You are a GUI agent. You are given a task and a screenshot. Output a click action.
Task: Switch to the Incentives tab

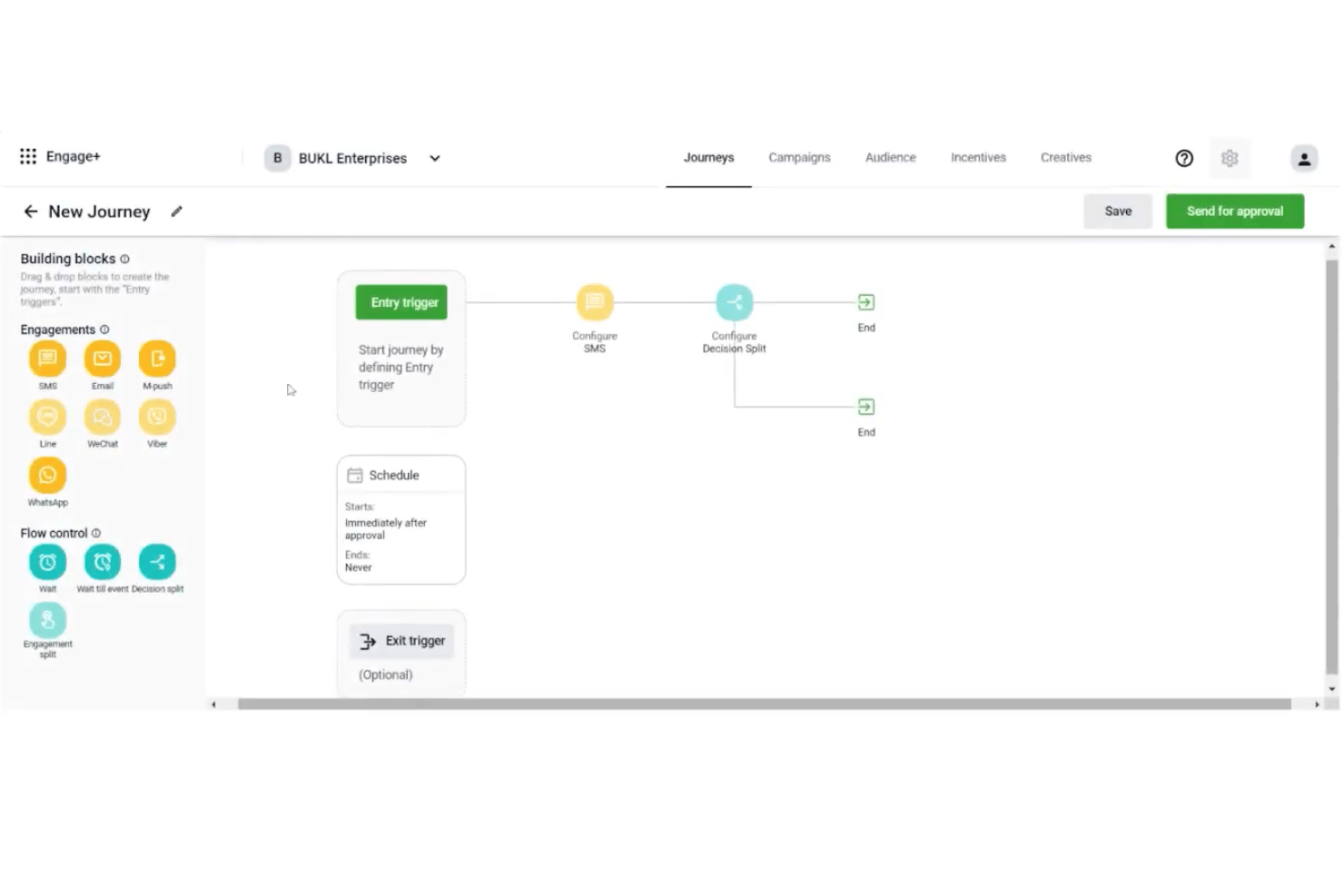978,158
